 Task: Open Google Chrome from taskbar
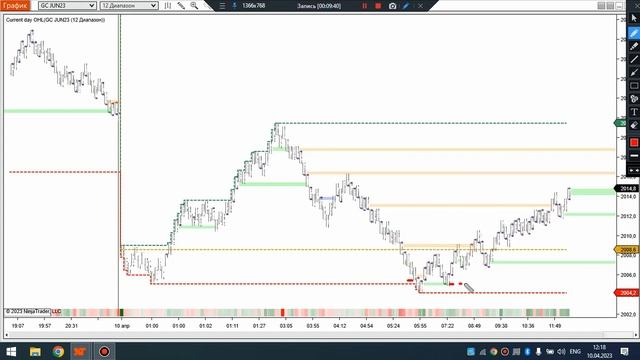(x=58, y=351)
